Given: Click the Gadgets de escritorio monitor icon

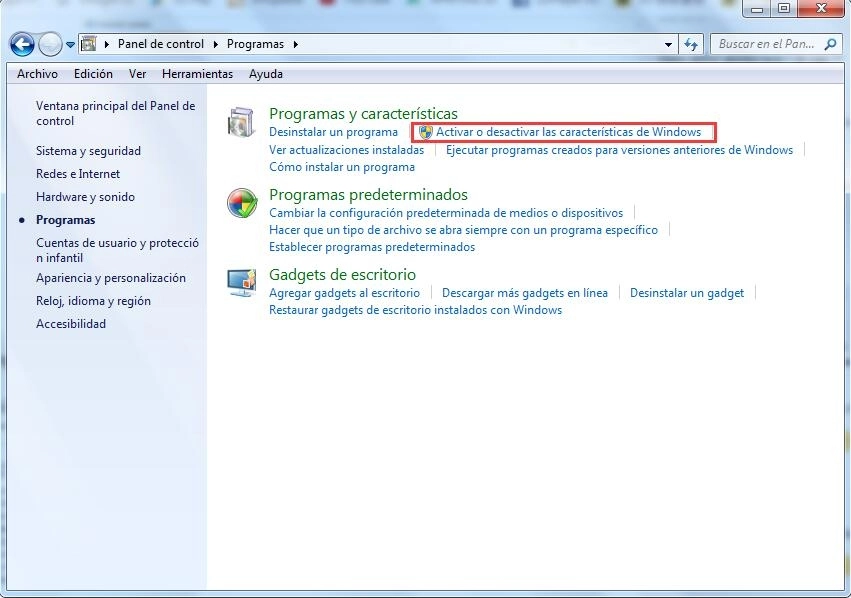Looking at the screenshot, I should [x=242, y=283].
